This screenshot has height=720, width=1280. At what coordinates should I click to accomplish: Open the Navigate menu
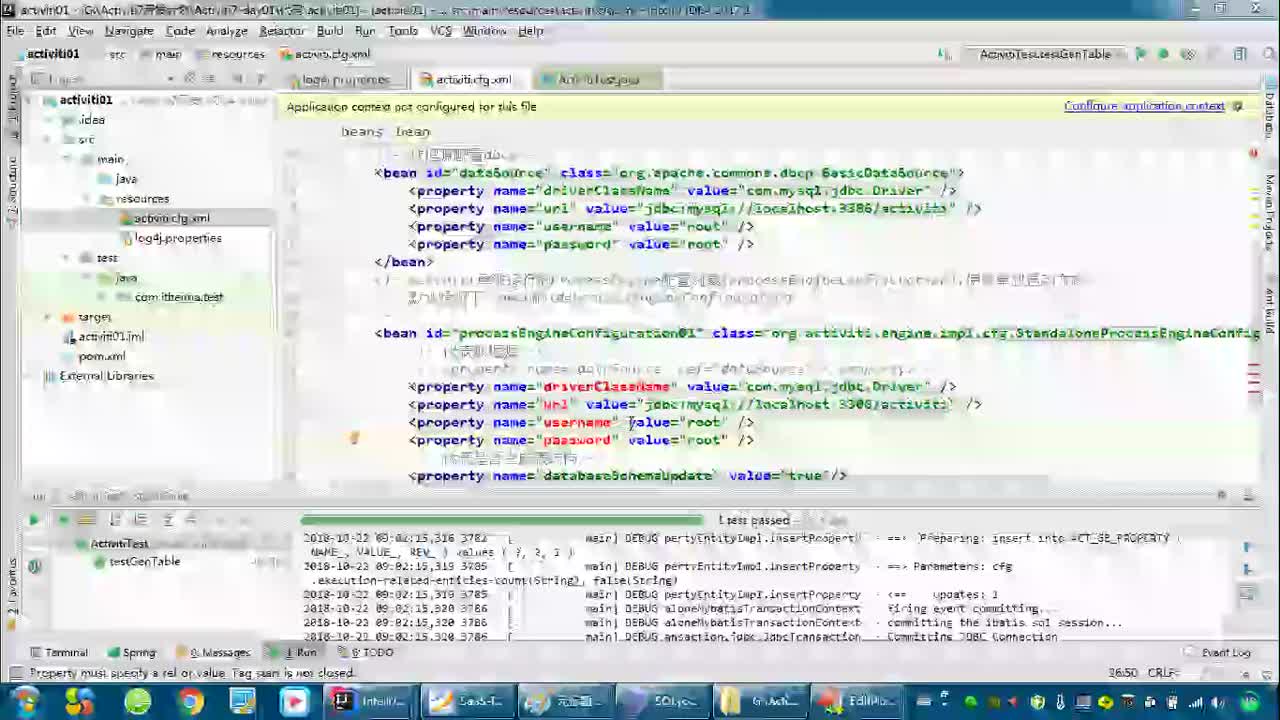pyautogui.click(x=129, y=31)
